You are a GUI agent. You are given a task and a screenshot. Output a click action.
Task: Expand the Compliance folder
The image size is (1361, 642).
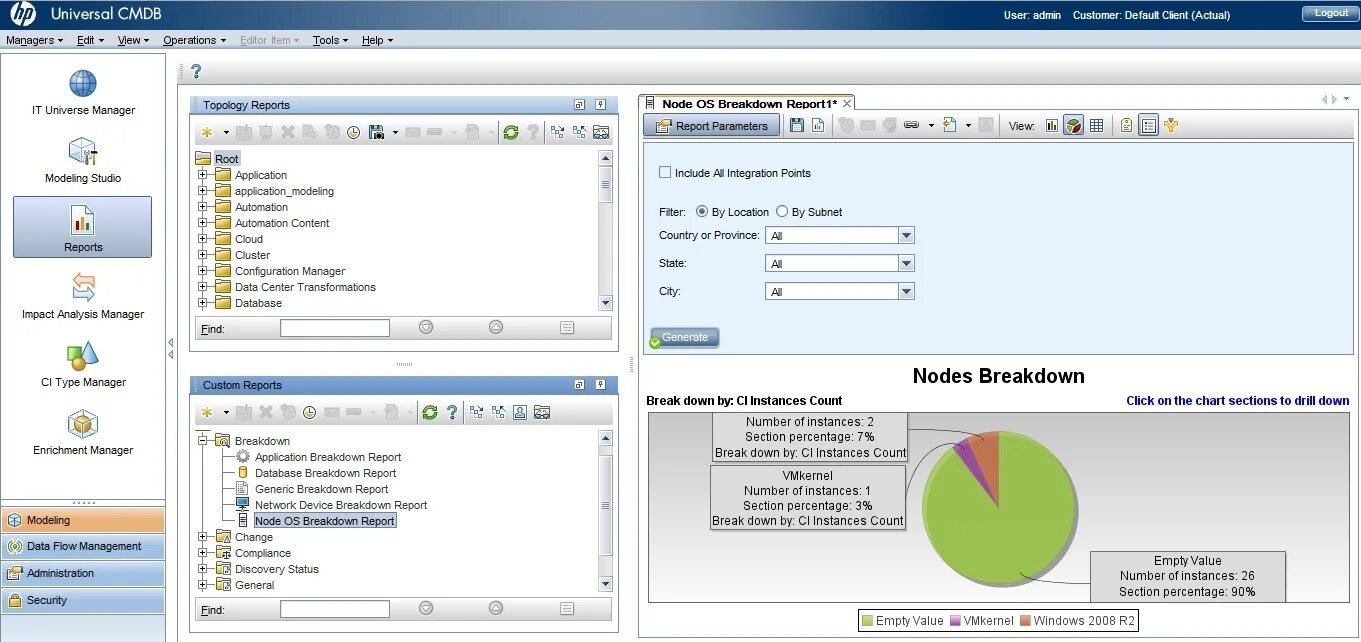202,553
